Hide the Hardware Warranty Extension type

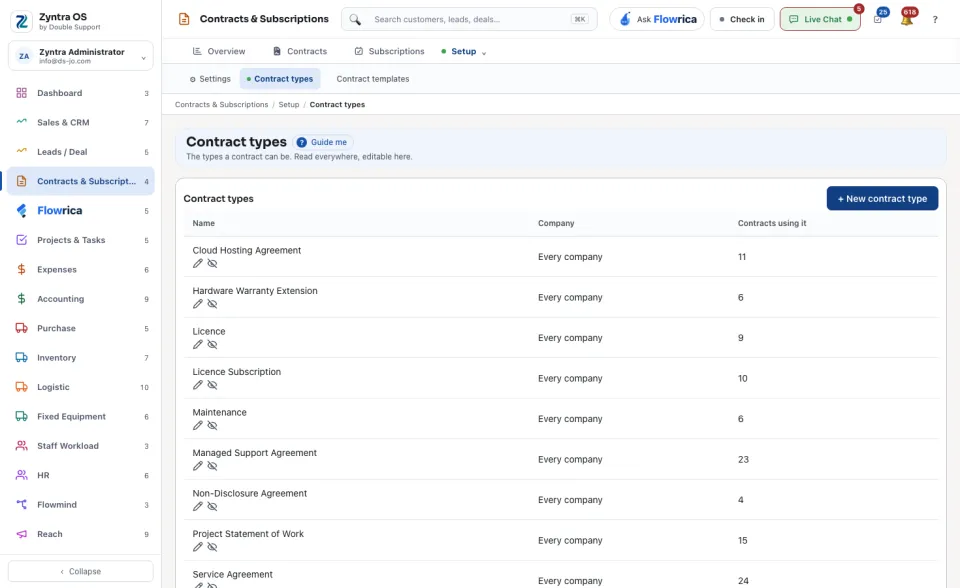(x=212, y=304)
